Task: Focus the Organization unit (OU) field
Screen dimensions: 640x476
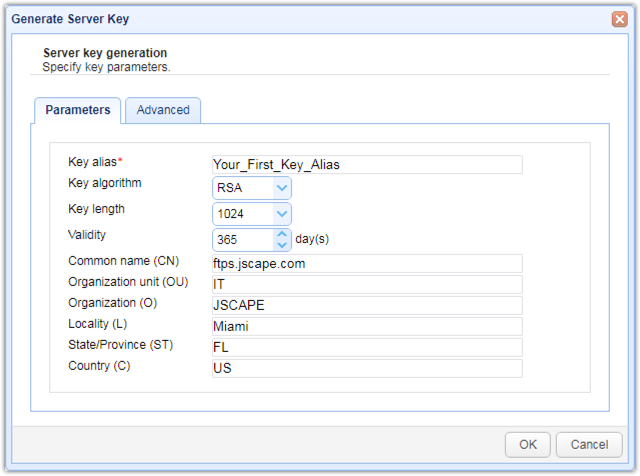Action: point(367,285)
